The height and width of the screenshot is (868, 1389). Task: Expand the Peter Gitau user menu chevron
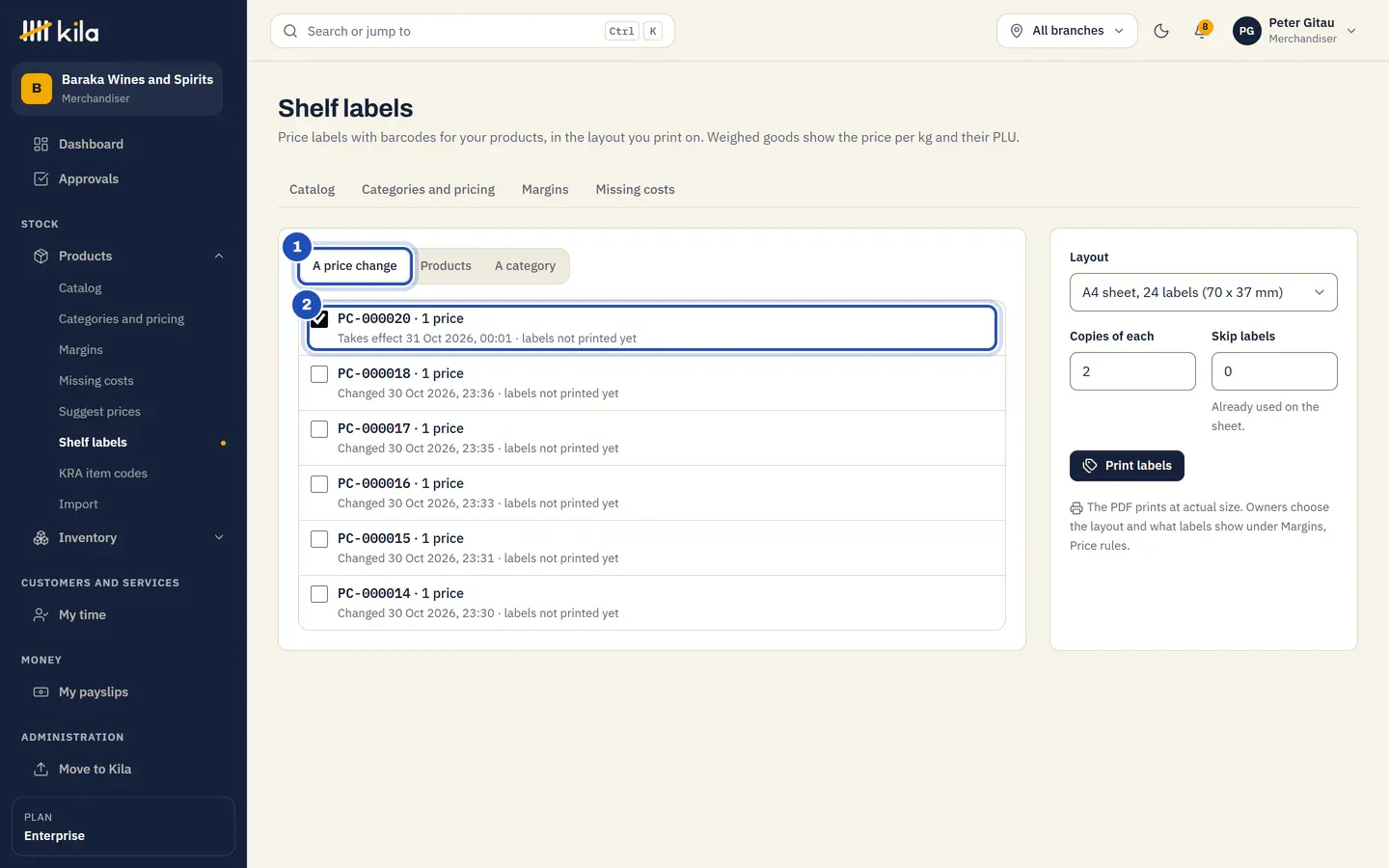(1351, 31)
